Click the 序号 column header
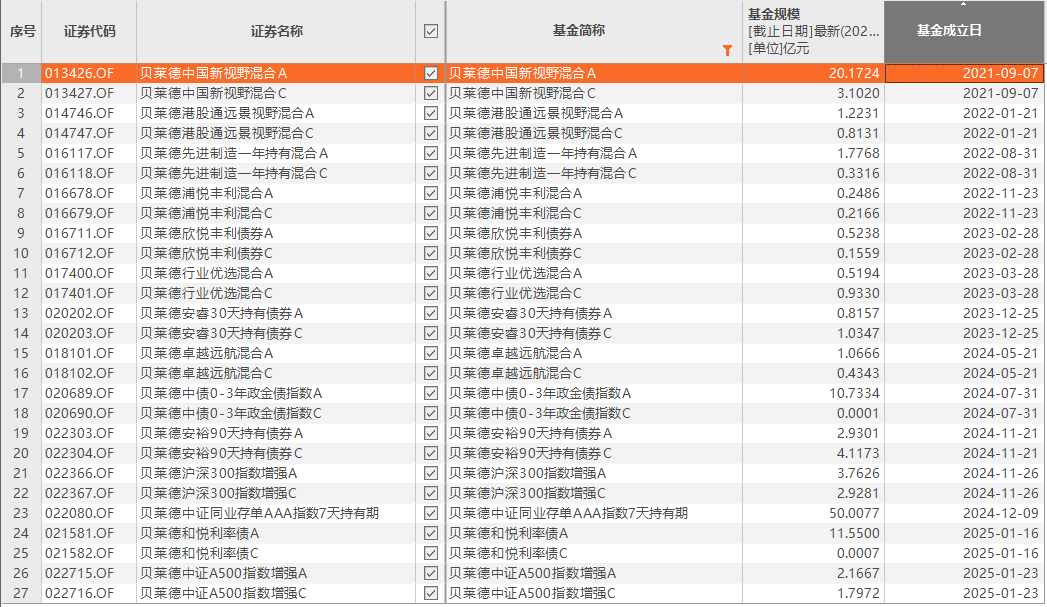This screenshot has width=1047, height=607. click(x=22, y=31)
